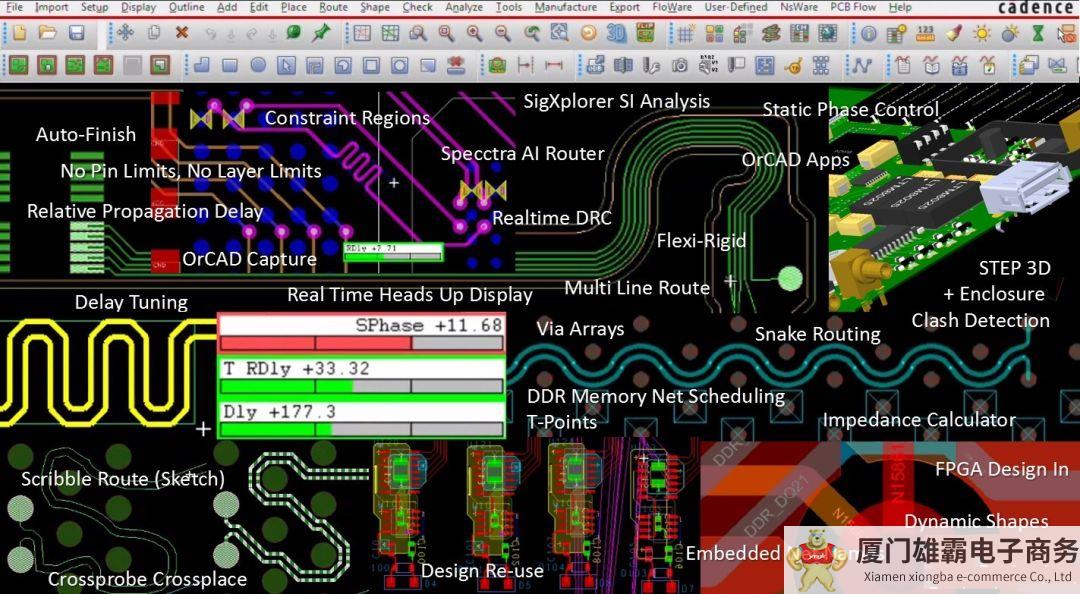Click the blue zigzag route icon
Image resolution: width=1080 pixels, height=594 pixels.
pos(862,65)
